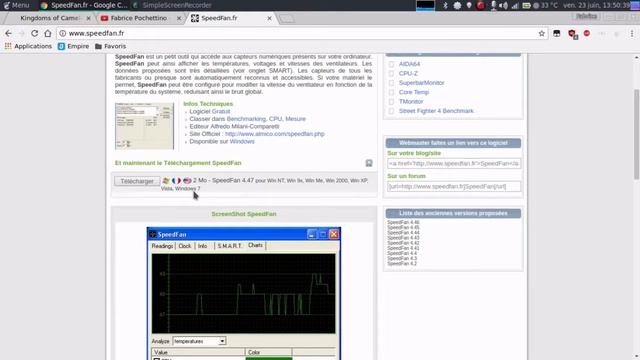Open the system Menu launcher
The height and width of the screenshot is (360, 640).
16,5
